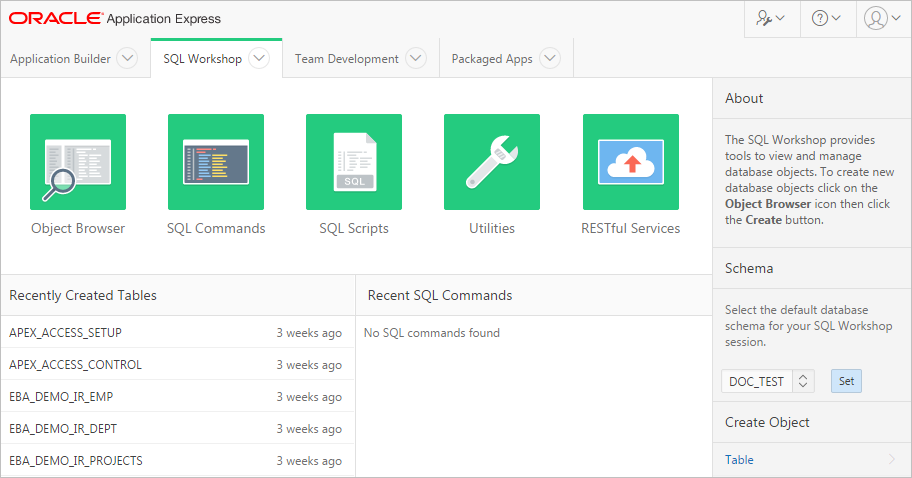This screenshot has height=478, width=912.
Task: Click the Utilities wrench icon
Action: coord(492,161)
